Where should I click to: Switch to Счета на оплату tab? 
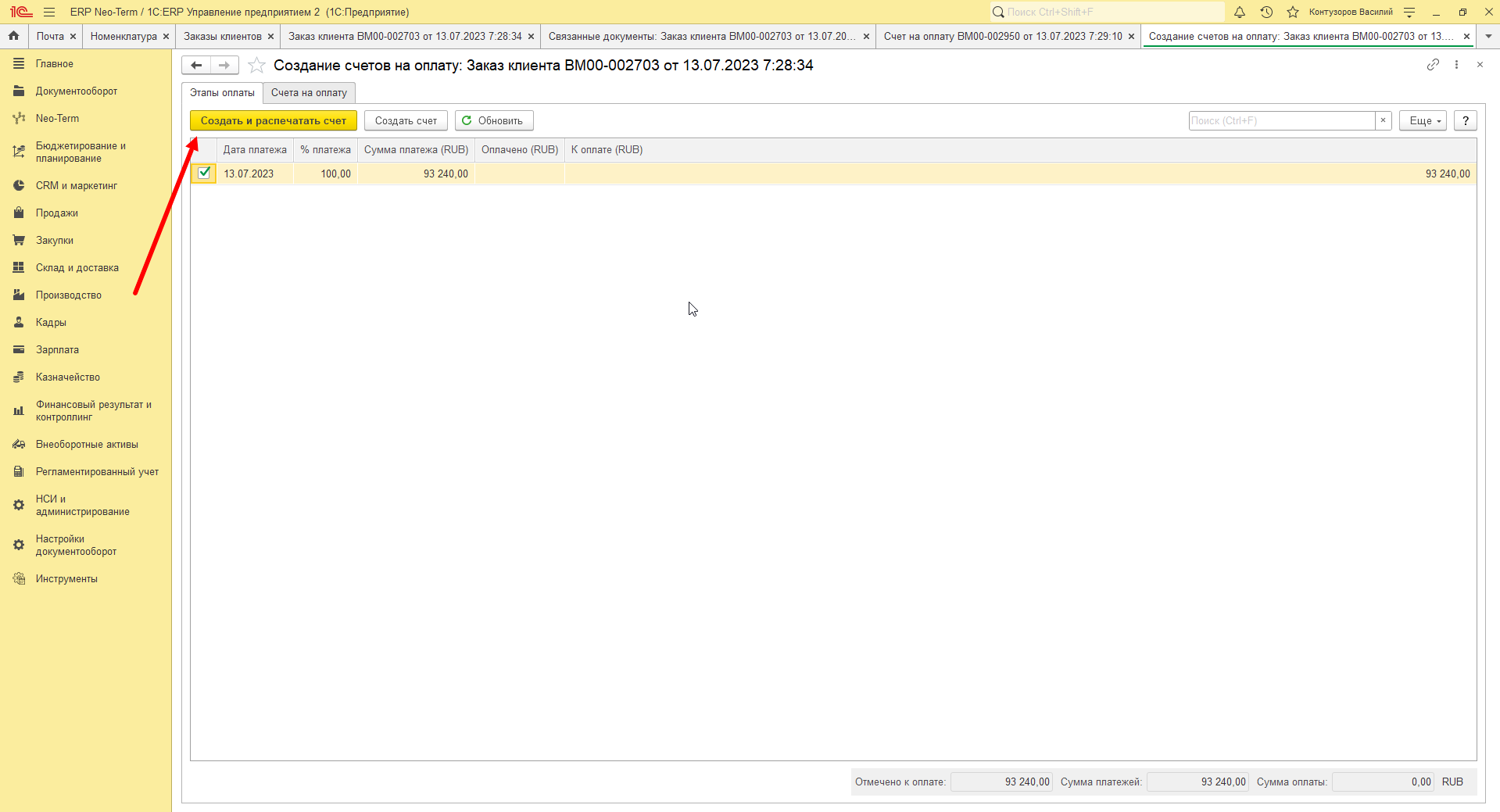tap(309, 92)
